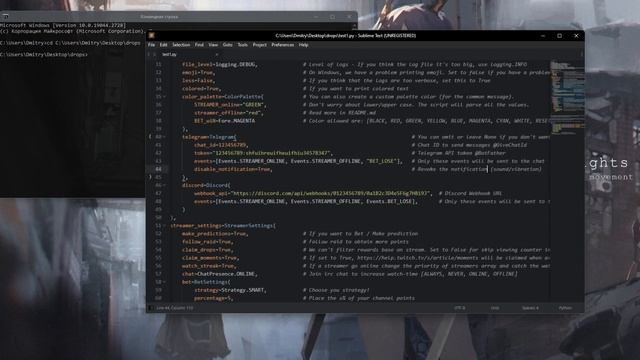Maximize the Command Prompt window
Viewport: 640px width, 360px height.
(x=333, y=17)
